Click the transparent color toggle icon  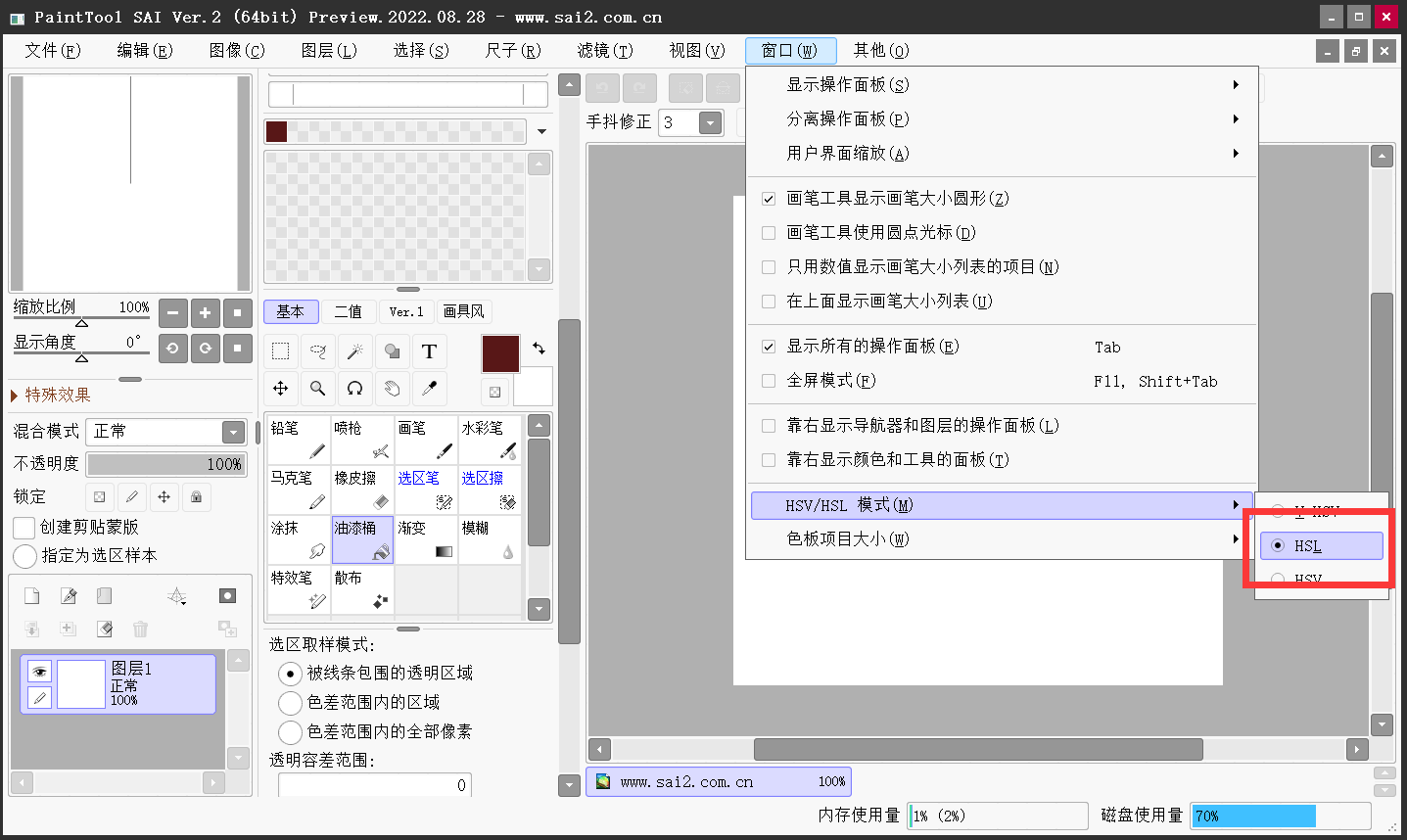tap(494, 392)
